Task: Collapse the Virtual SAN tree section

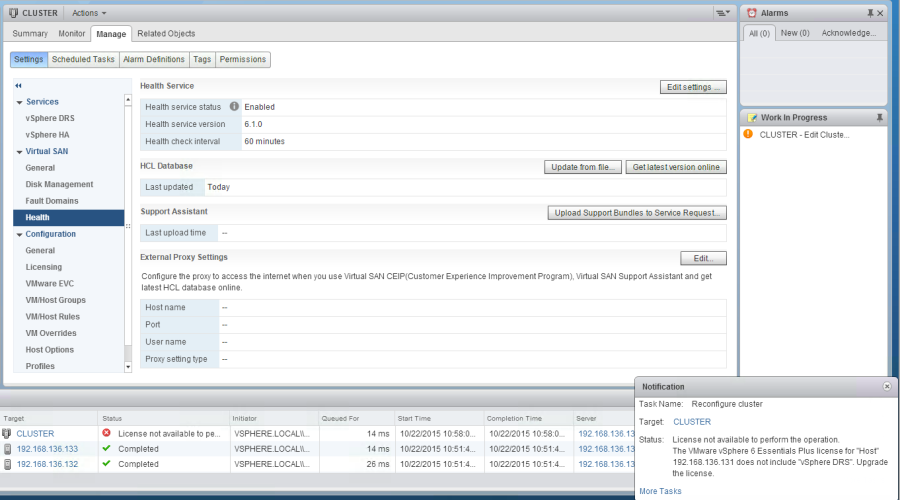Action: click(x=19, y=151)
